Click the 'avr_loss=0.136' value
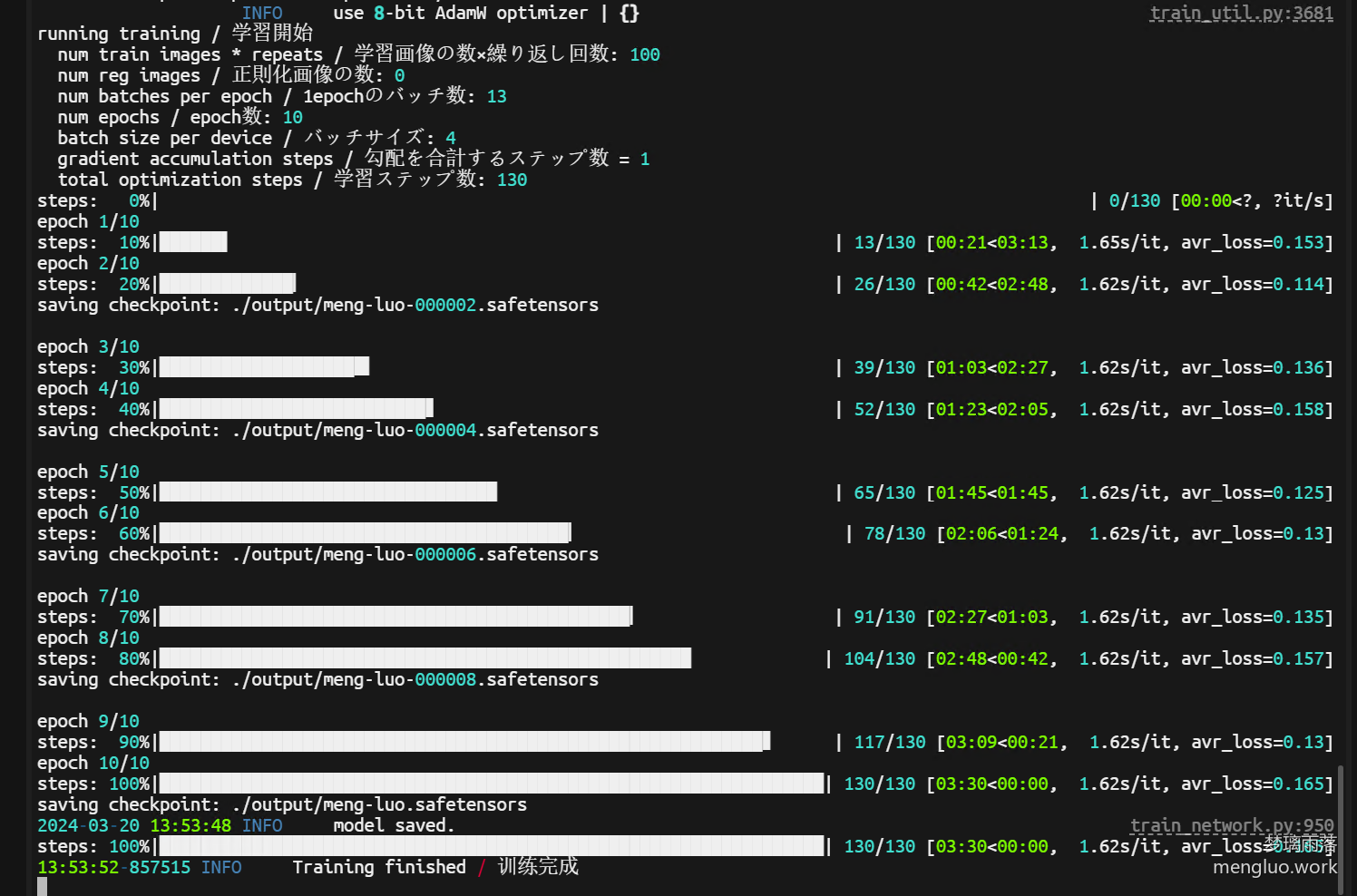This screenshot has height=896, width=1357. [x=1253, y=367]
